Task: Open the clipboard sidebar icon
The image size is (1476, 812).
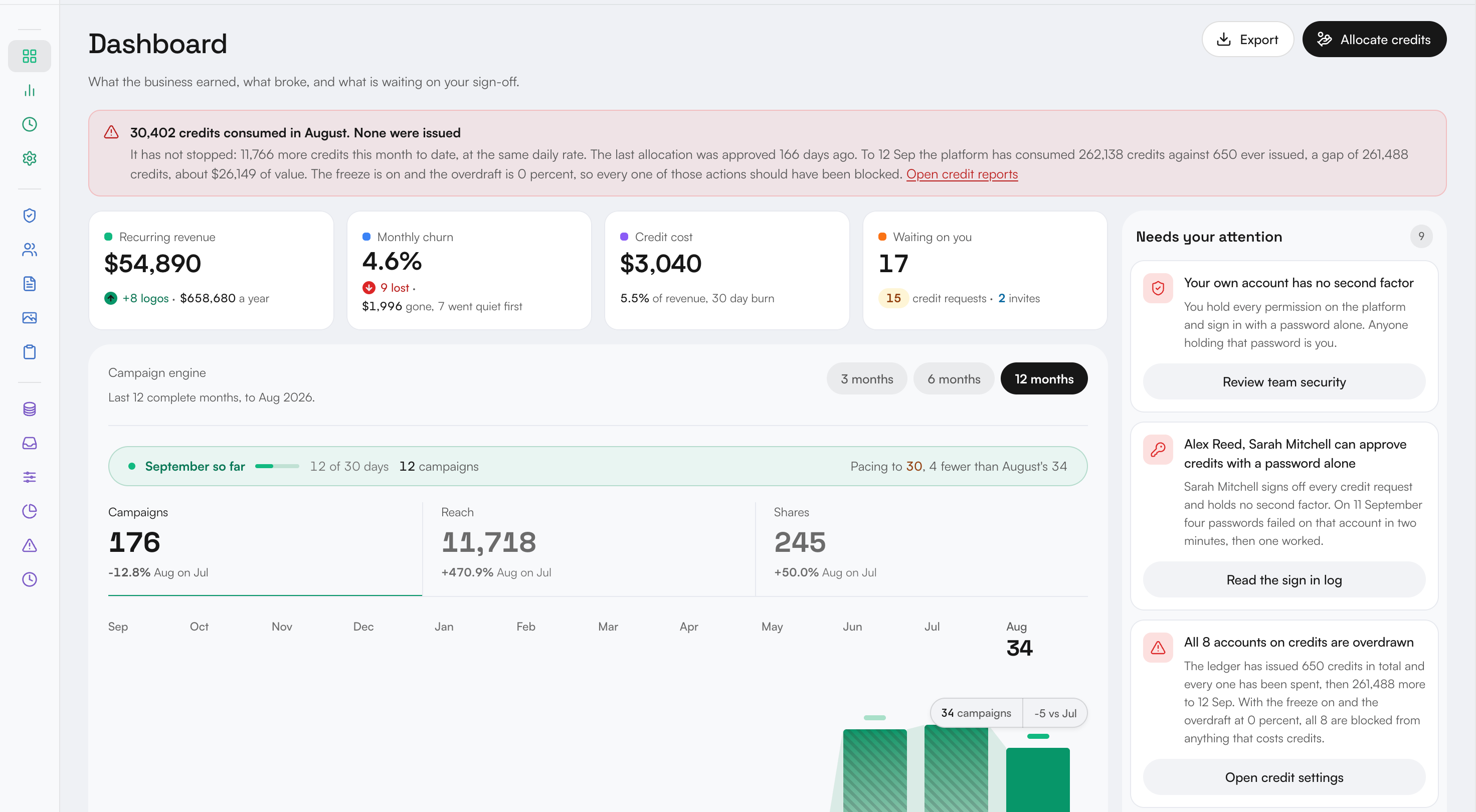Action: (x=29, y=351)
